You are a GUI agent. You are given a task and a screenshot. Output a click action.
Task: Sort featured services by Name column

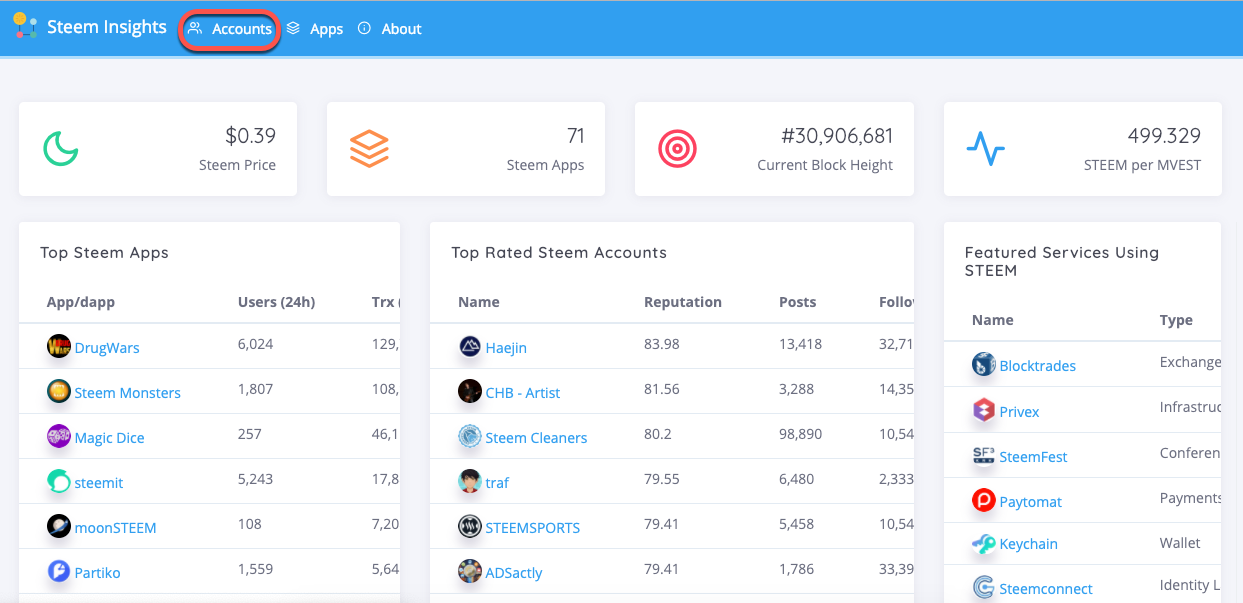993,320
